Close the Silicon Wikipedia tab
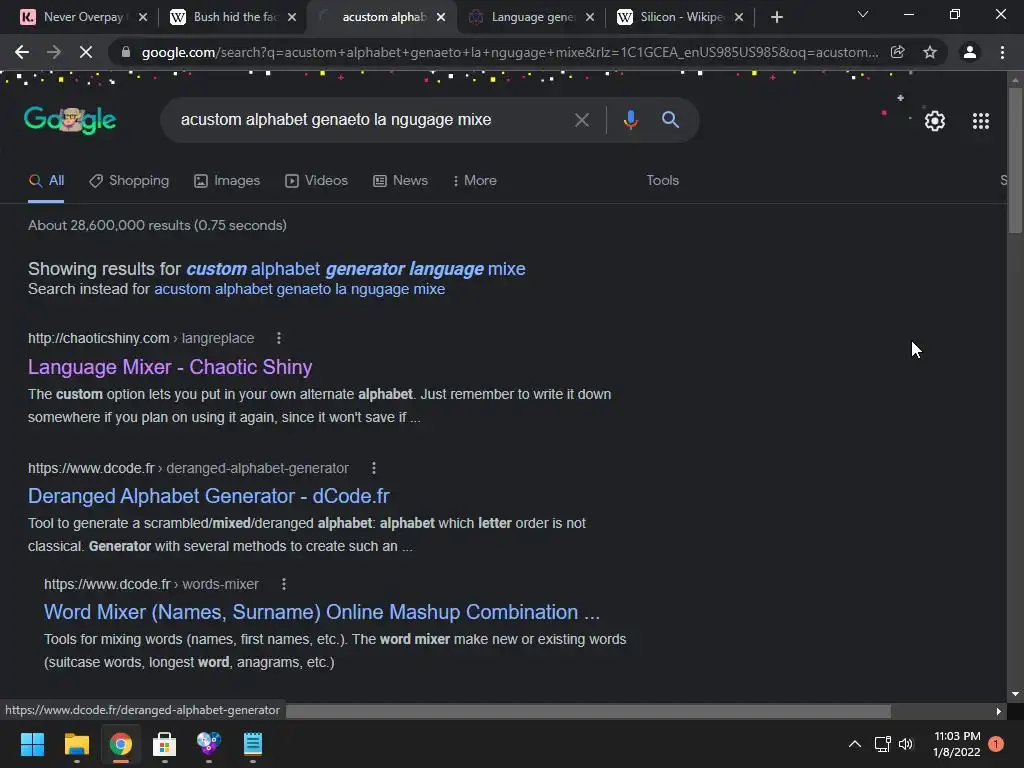The width and height of the screenshot is (1024, 768). (x=739, y=17)
